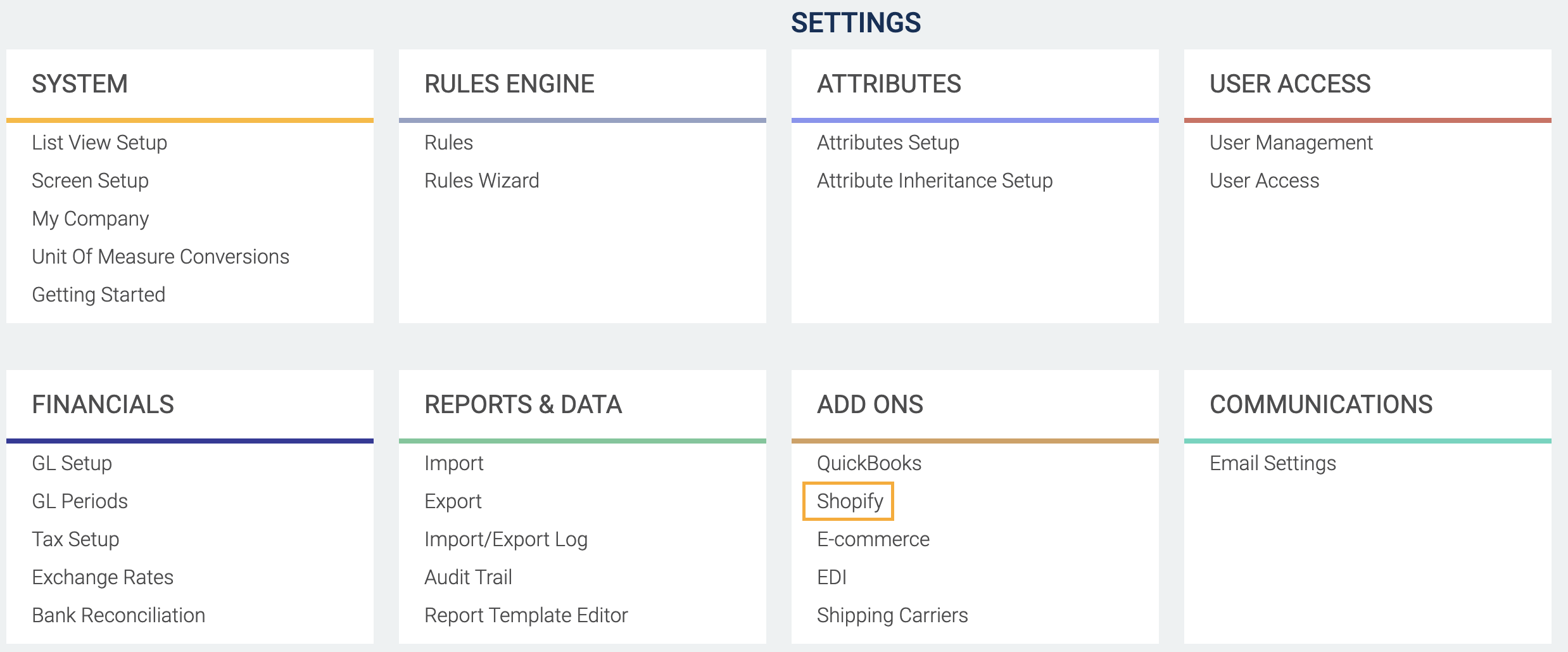Open the Import/Export Log
1568x652 pixels.
pos(506,539)
